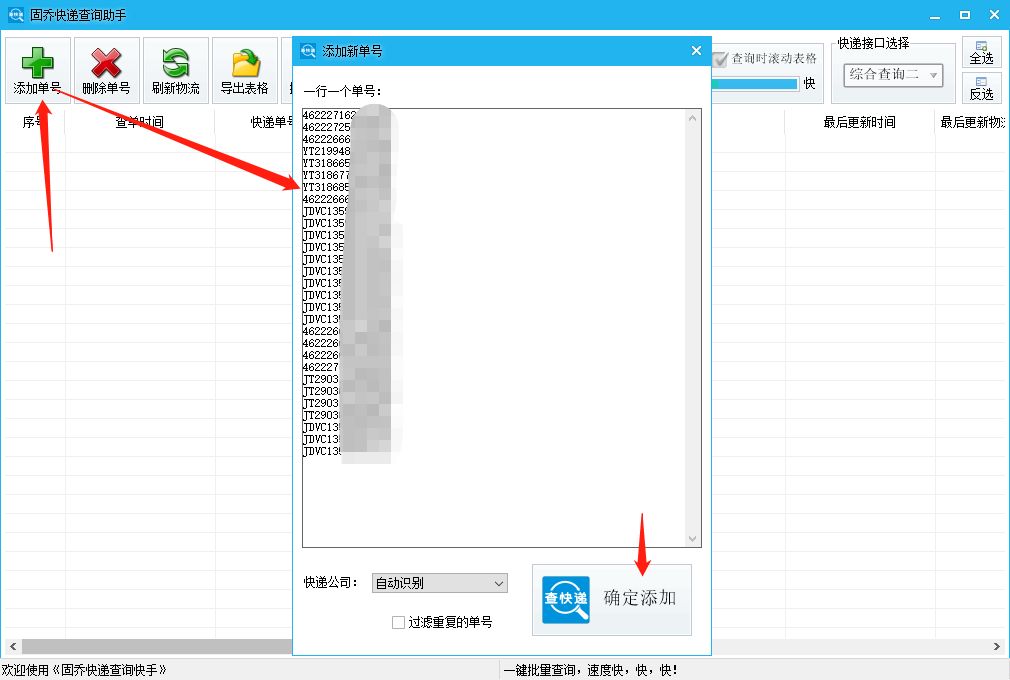Click the 刷新物流 refresh icon
The image size is (1010, 680).
coord(175,62)
